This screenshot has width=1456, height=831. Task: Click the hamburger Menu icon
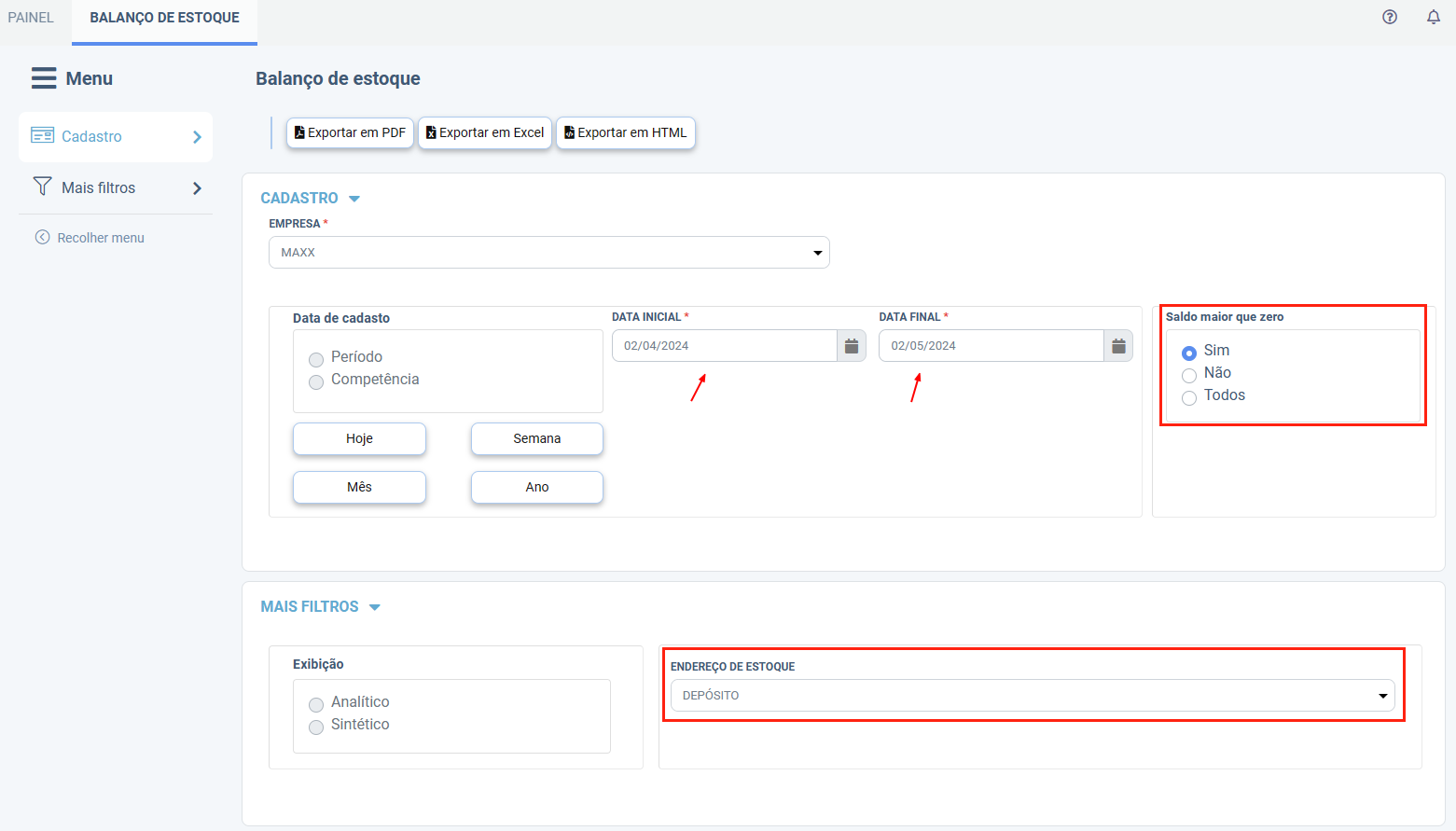44,78
